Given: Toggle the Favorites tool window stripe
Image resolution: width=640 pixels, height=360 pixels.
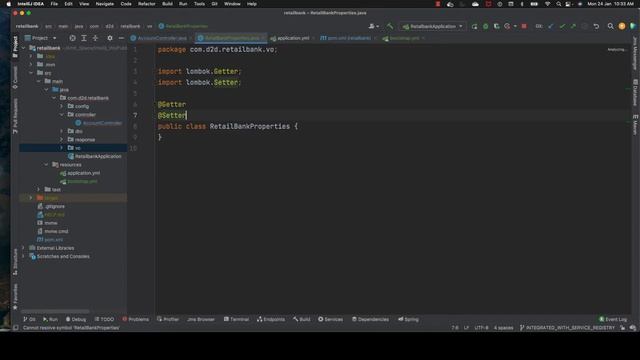Looking at the screenshot, I should 15,296.
